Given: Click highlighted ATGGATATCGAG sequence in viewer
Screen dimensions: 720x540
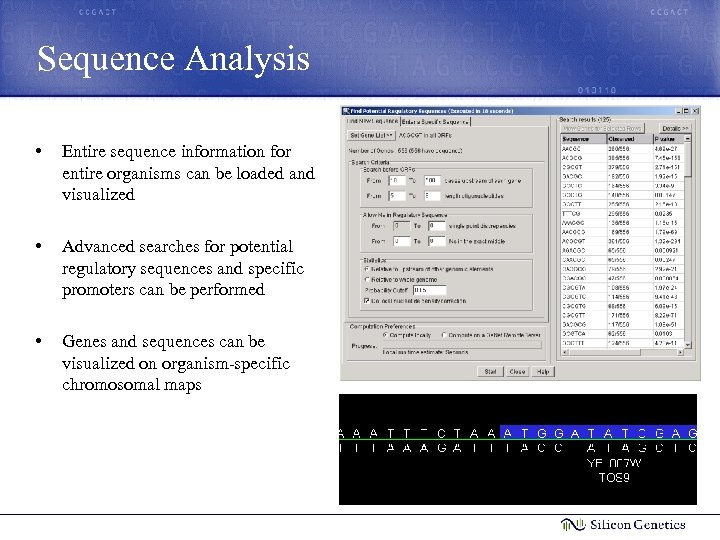Looking at the screenshot, I should [598, 432].
